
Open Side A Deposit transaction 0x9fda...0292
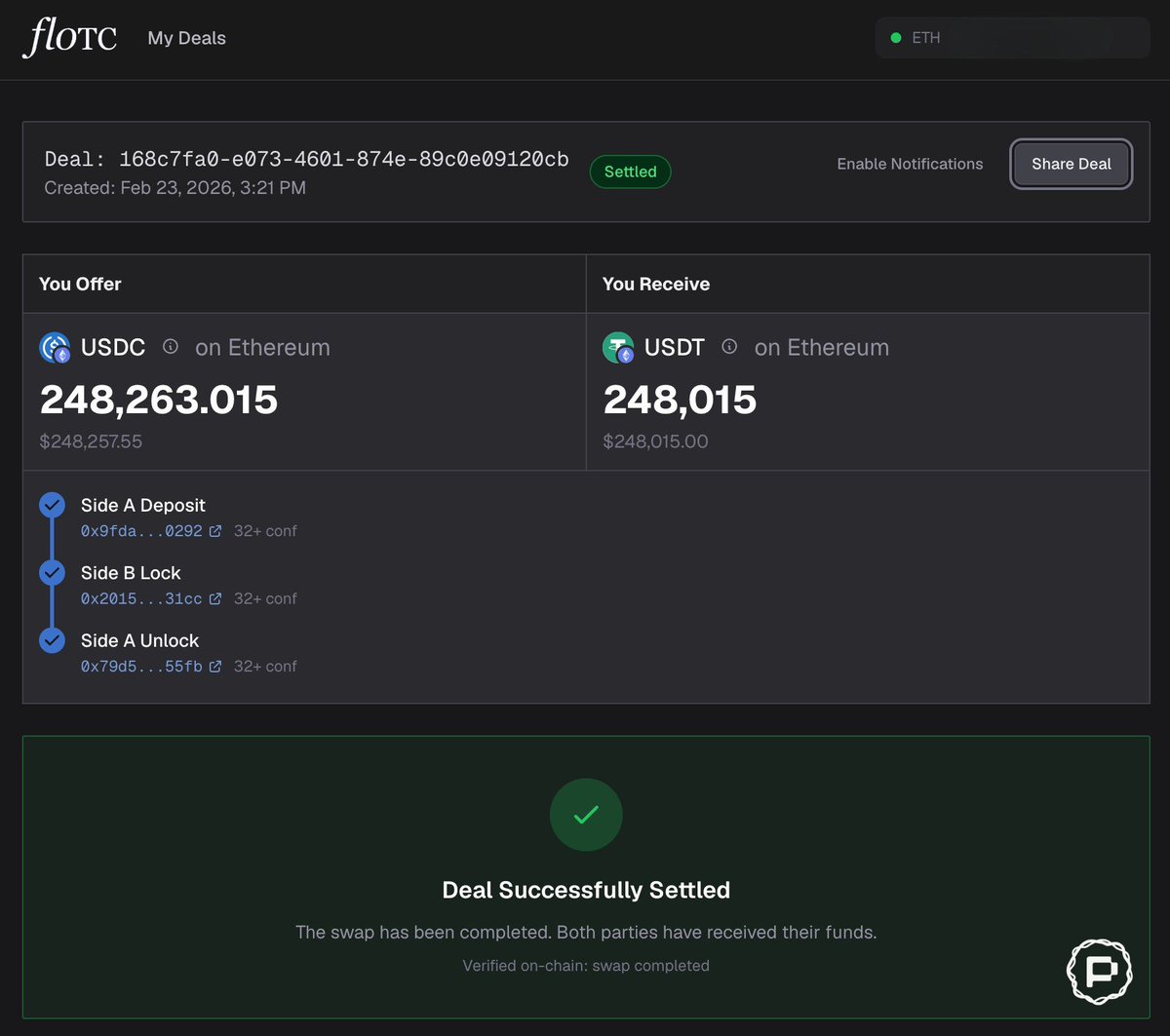141,531
